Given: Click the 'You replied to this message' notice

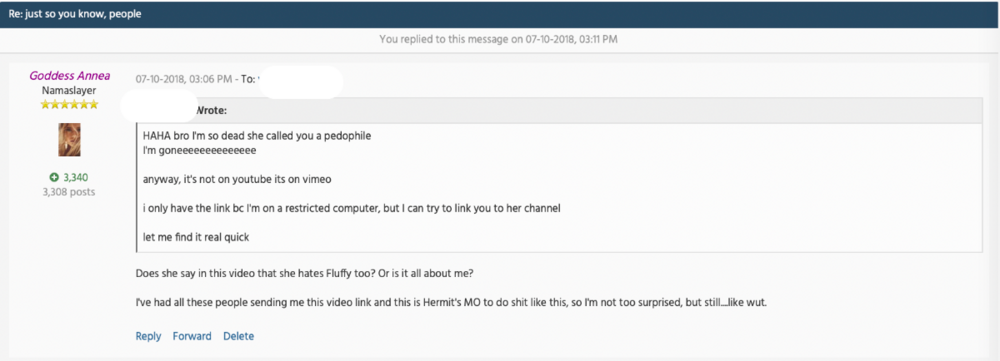Looking at the screenshot, I should pos(498,40).
